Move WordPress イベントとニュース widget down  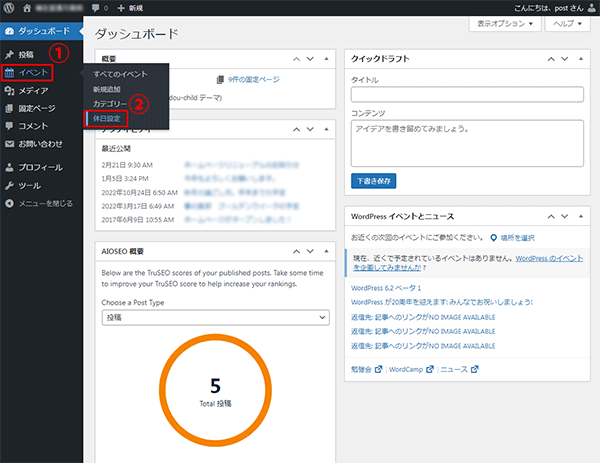coord(565,217)
